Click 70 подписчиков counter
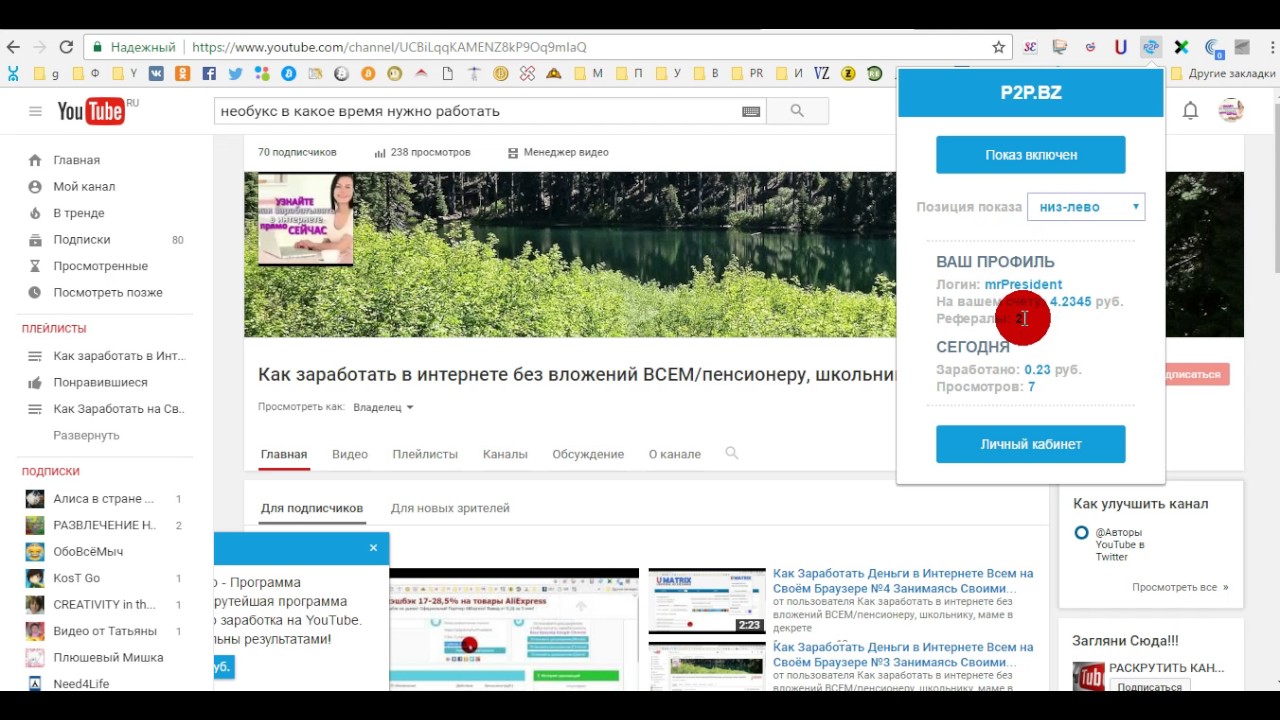 click(297, 152)
